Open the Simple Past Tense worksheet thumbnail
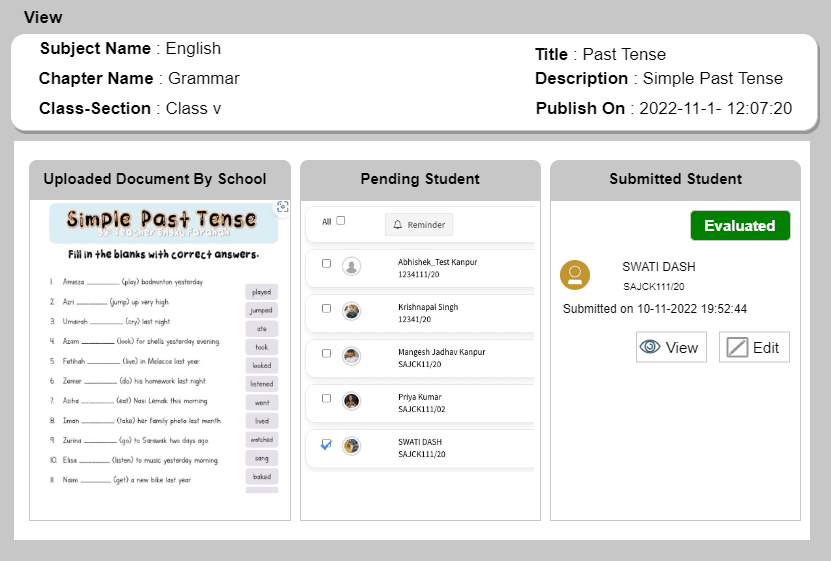Screen dimensions: 831x561 pos(163,348)
